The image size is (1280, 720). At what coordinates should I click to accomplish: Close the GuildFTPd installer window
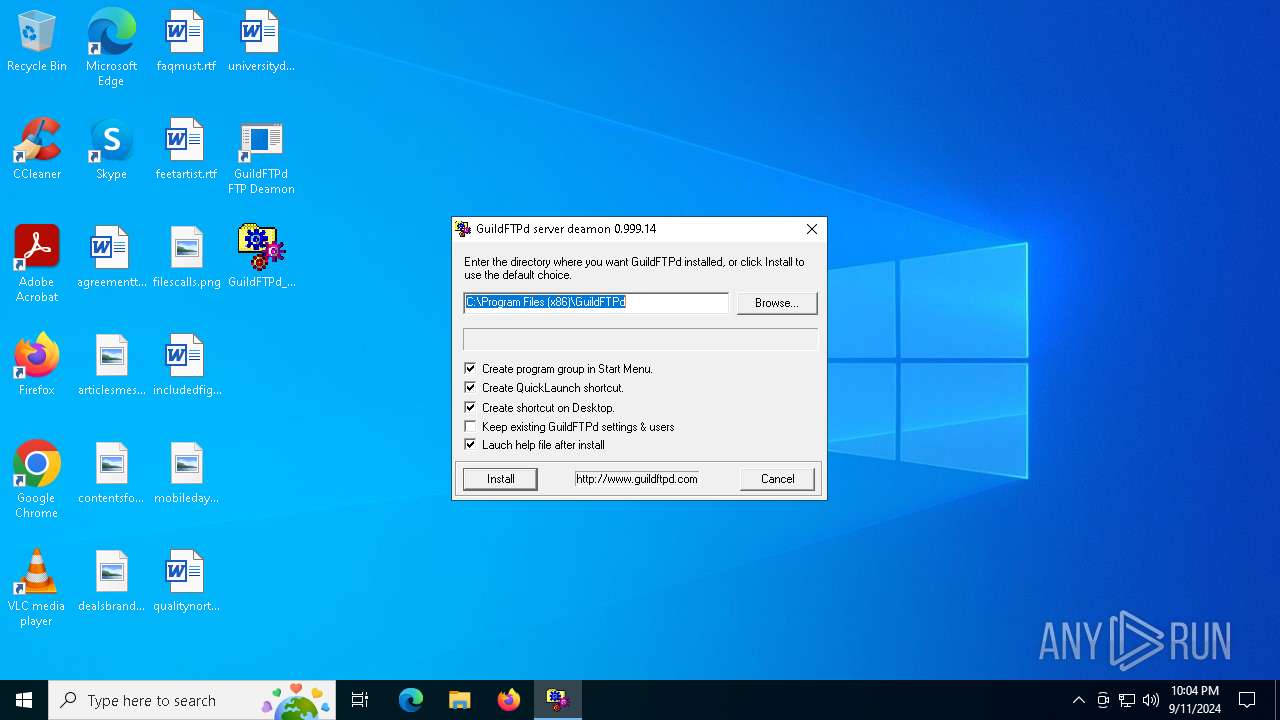(812, 229)
